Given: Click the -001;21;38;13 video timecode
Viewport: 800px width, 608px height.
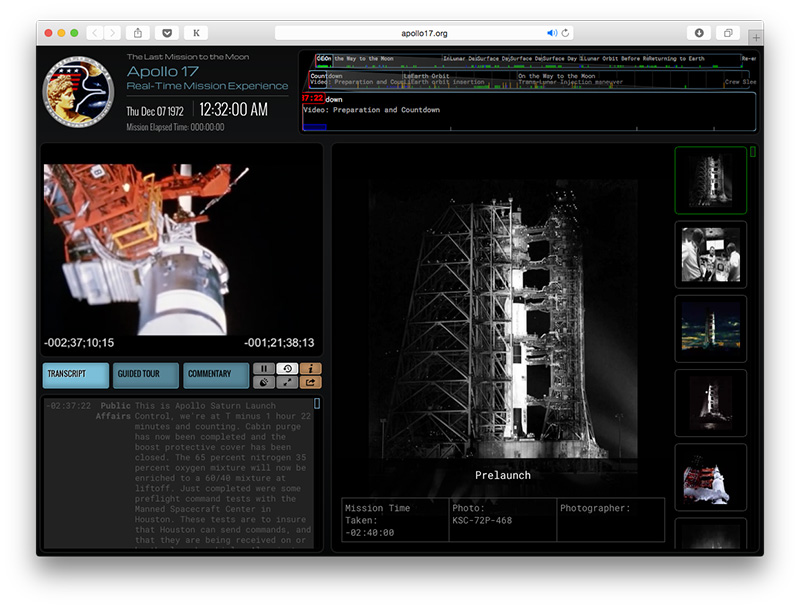Looking at the screenshot, I should (279, 343).
